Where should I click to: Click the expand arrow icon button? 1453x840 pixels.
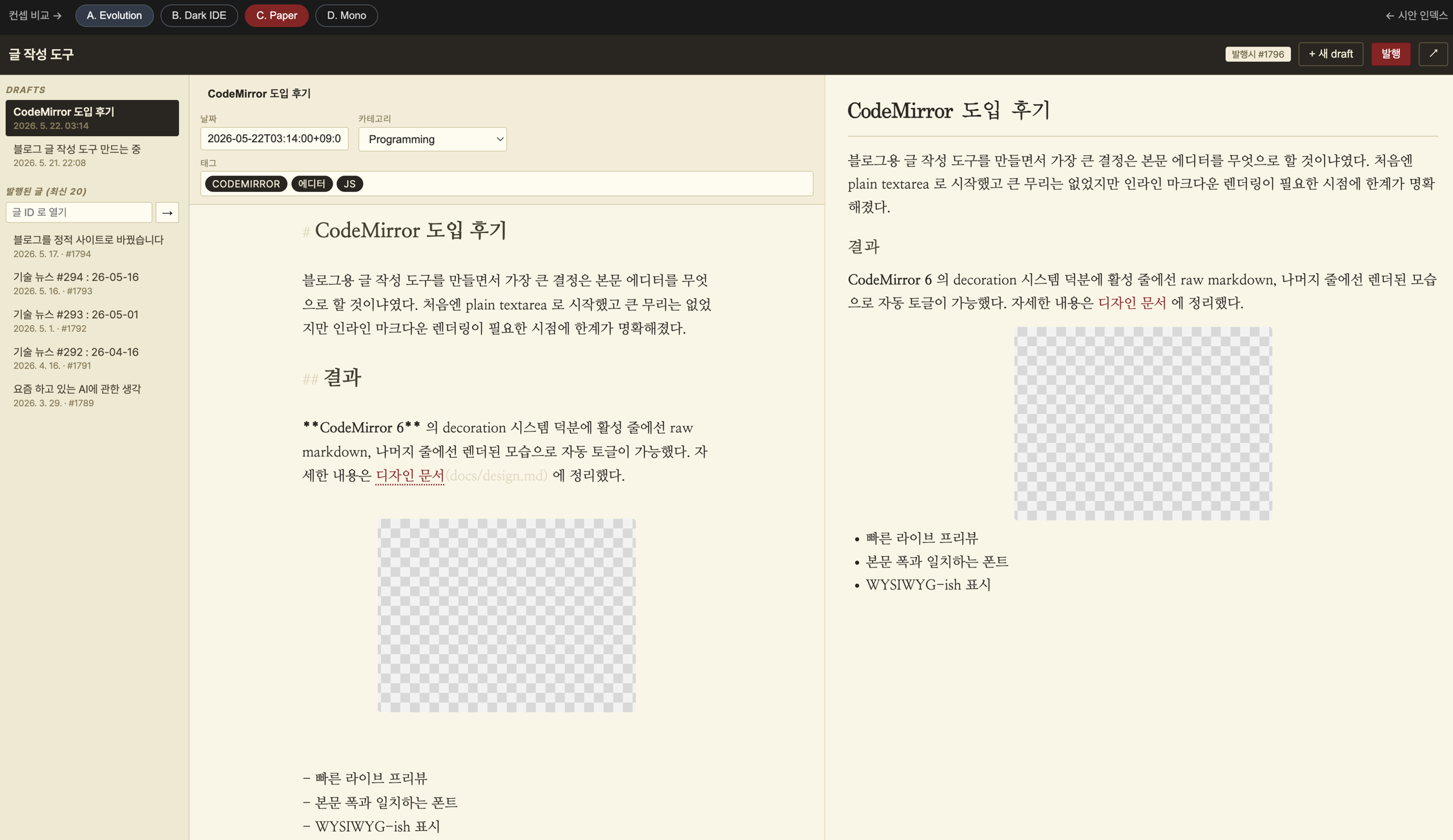[x=1432, y=54]
